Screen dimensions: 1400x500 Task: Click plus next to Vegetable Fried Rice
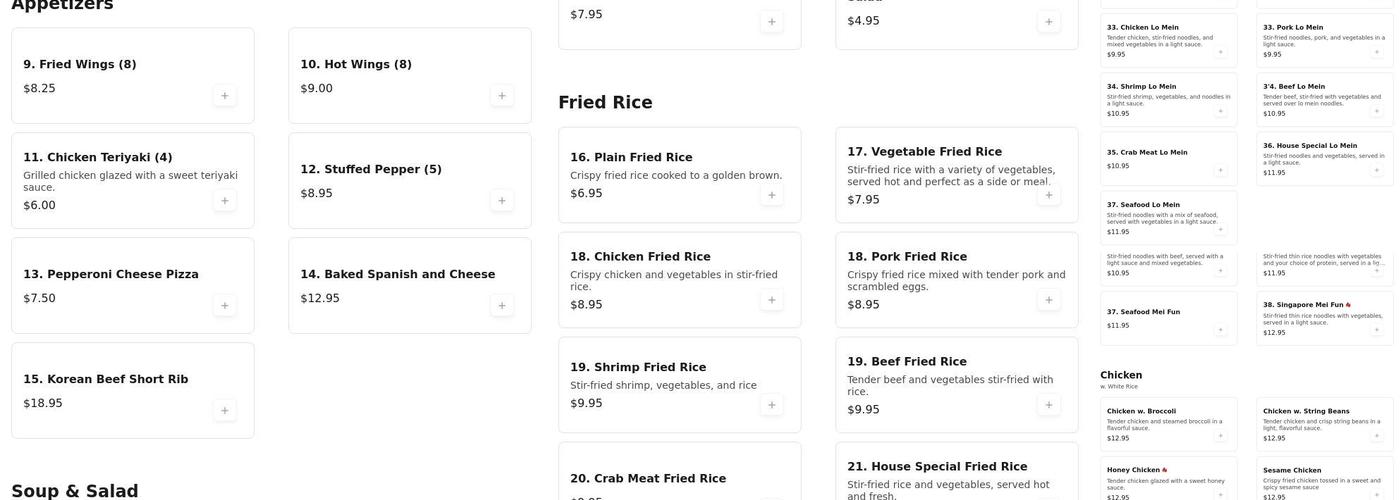tap(1048, 195)
